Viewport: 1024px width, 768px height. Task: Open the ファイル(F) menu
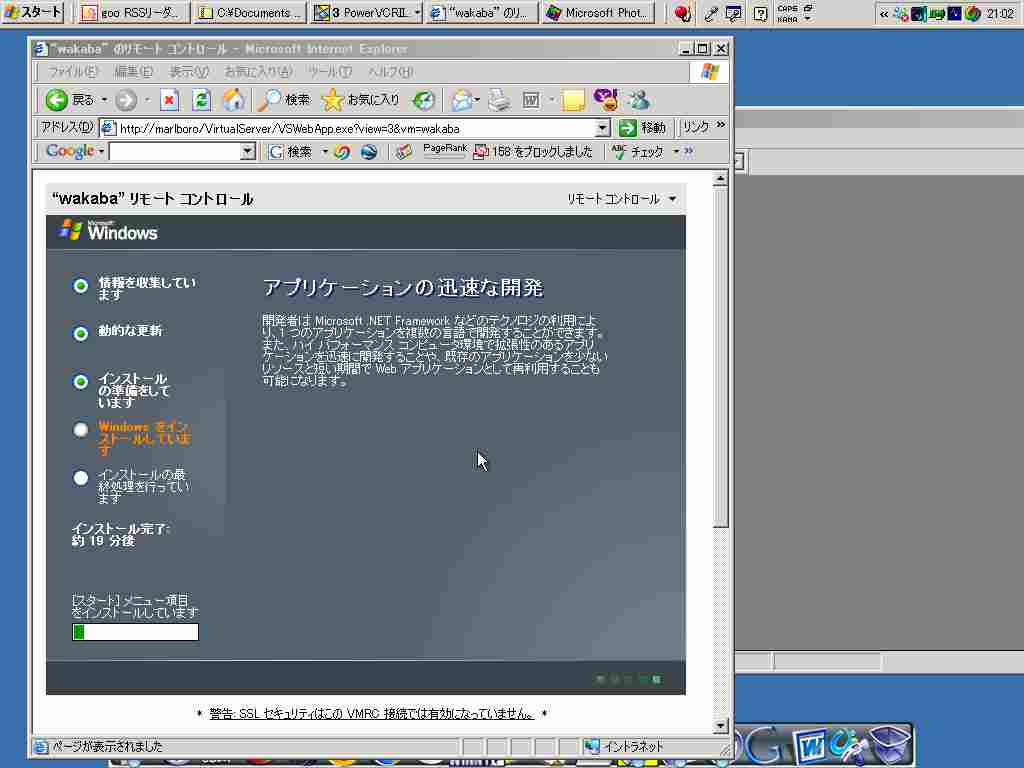coord(72,72)
